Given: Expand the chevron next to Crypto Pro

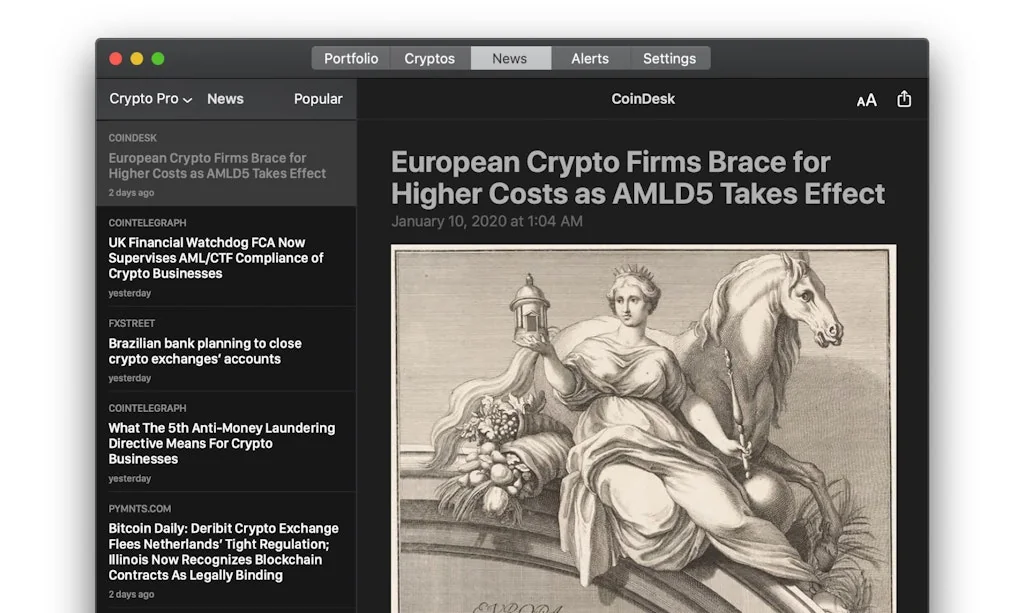Looking at the screenshot, I should click(x=185, y=100).
